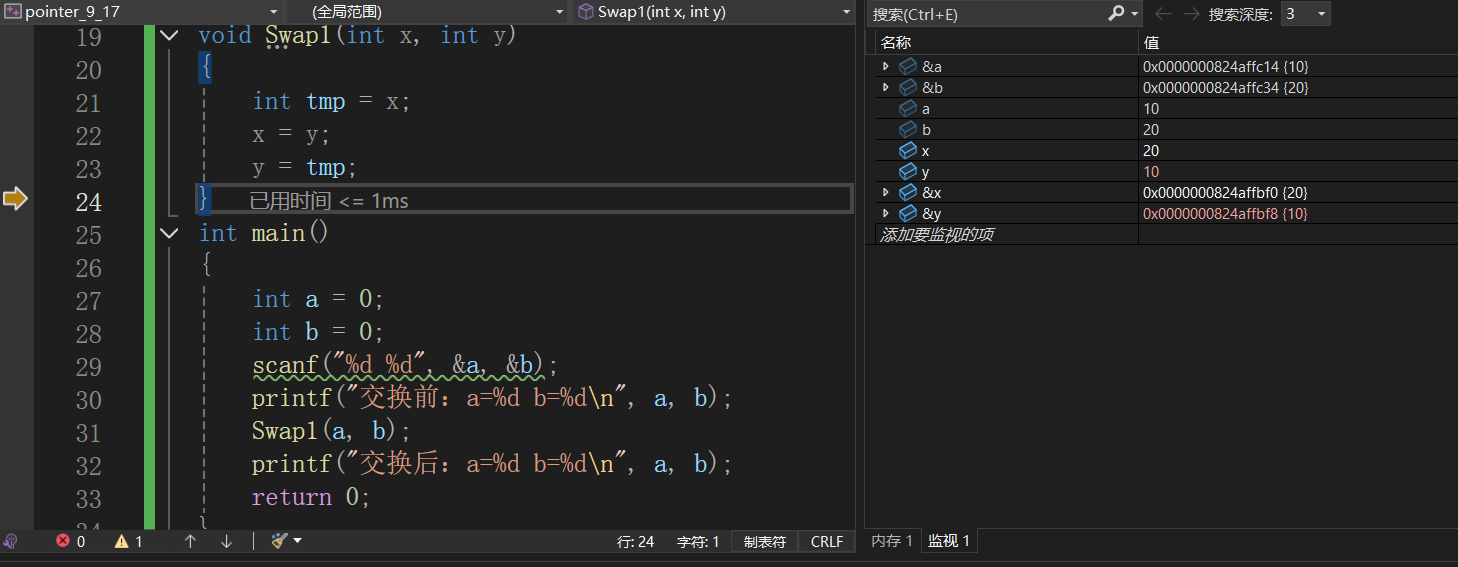Open the pointer_9_17 project dropdown
This screenshot has width=1458, height=567.
[x=274, y=12]
